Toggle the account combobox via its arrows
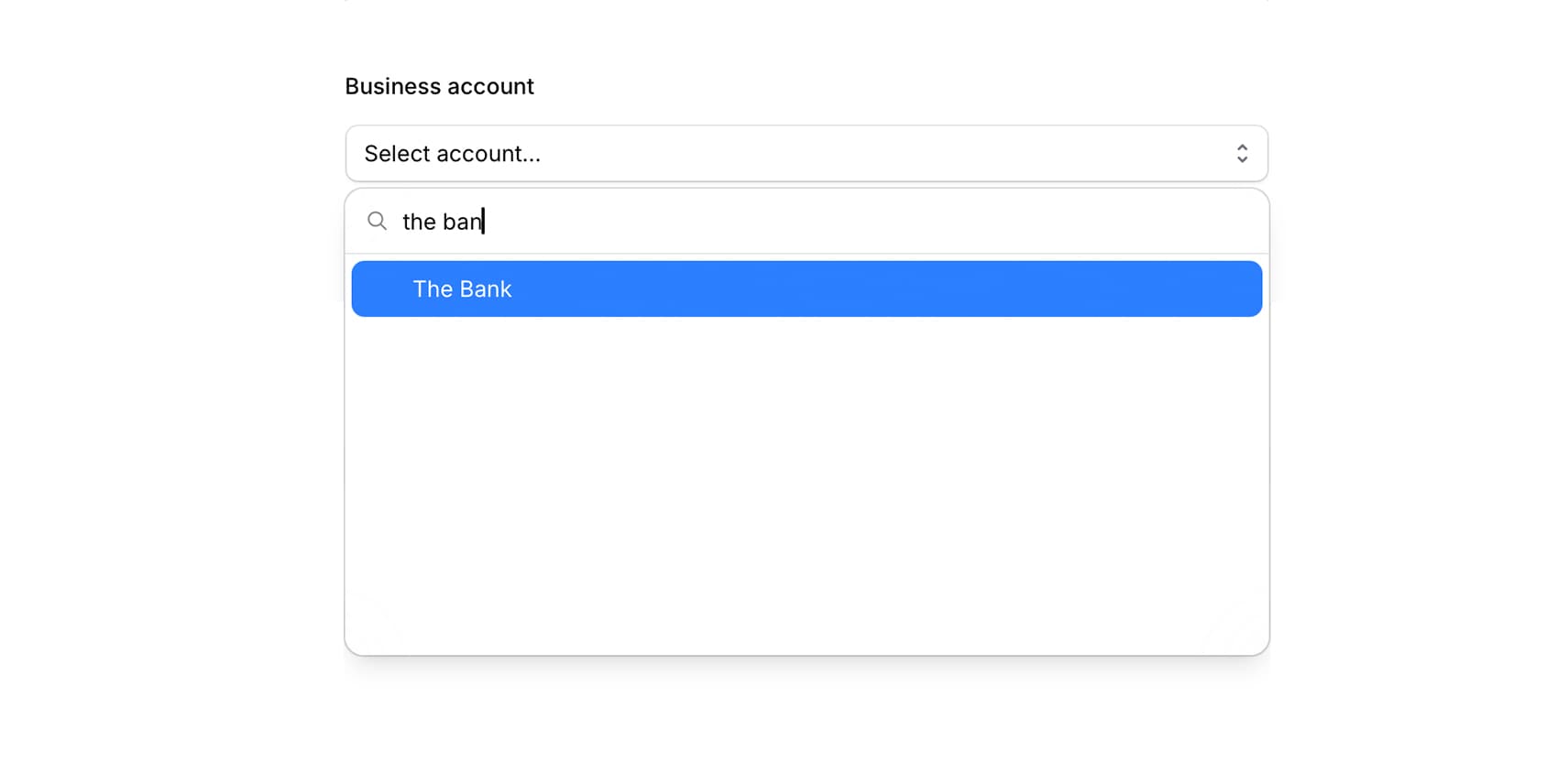1547x784 pixels. [x=1242, y=154]
